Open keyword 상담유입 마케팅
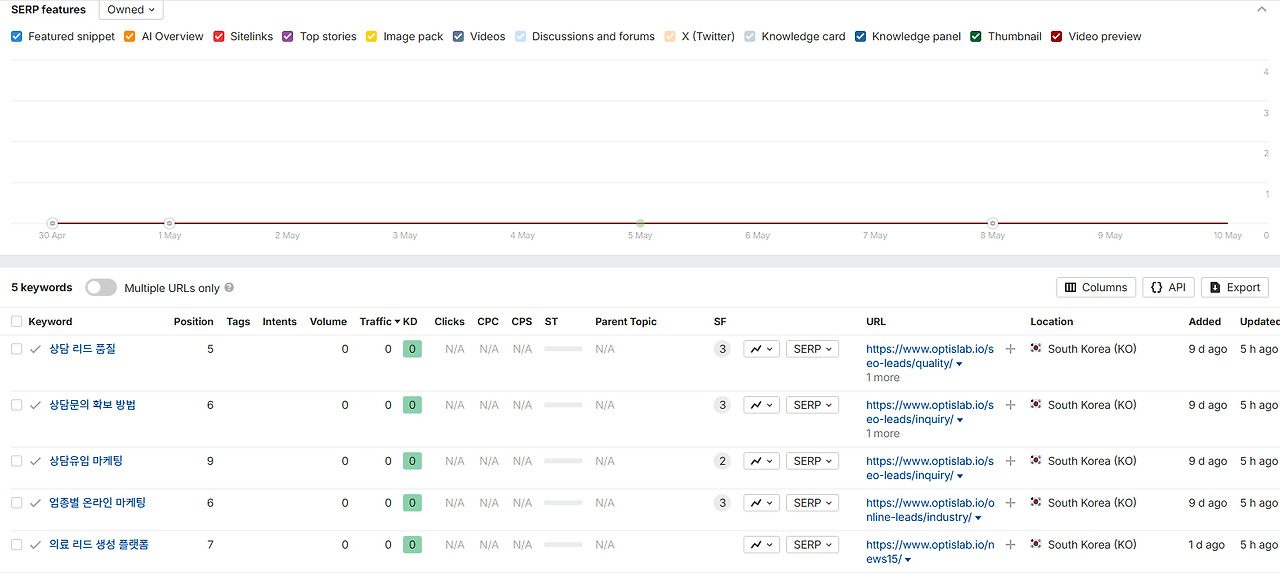The width and height of the screenshot is (1280, 573). coord(86,461)
